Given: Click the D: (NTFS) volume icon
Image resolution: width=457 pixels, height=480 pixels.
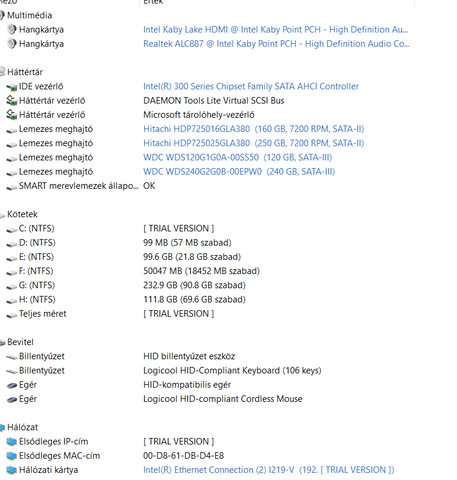Looking at the screenshot, I should point(12,244).
